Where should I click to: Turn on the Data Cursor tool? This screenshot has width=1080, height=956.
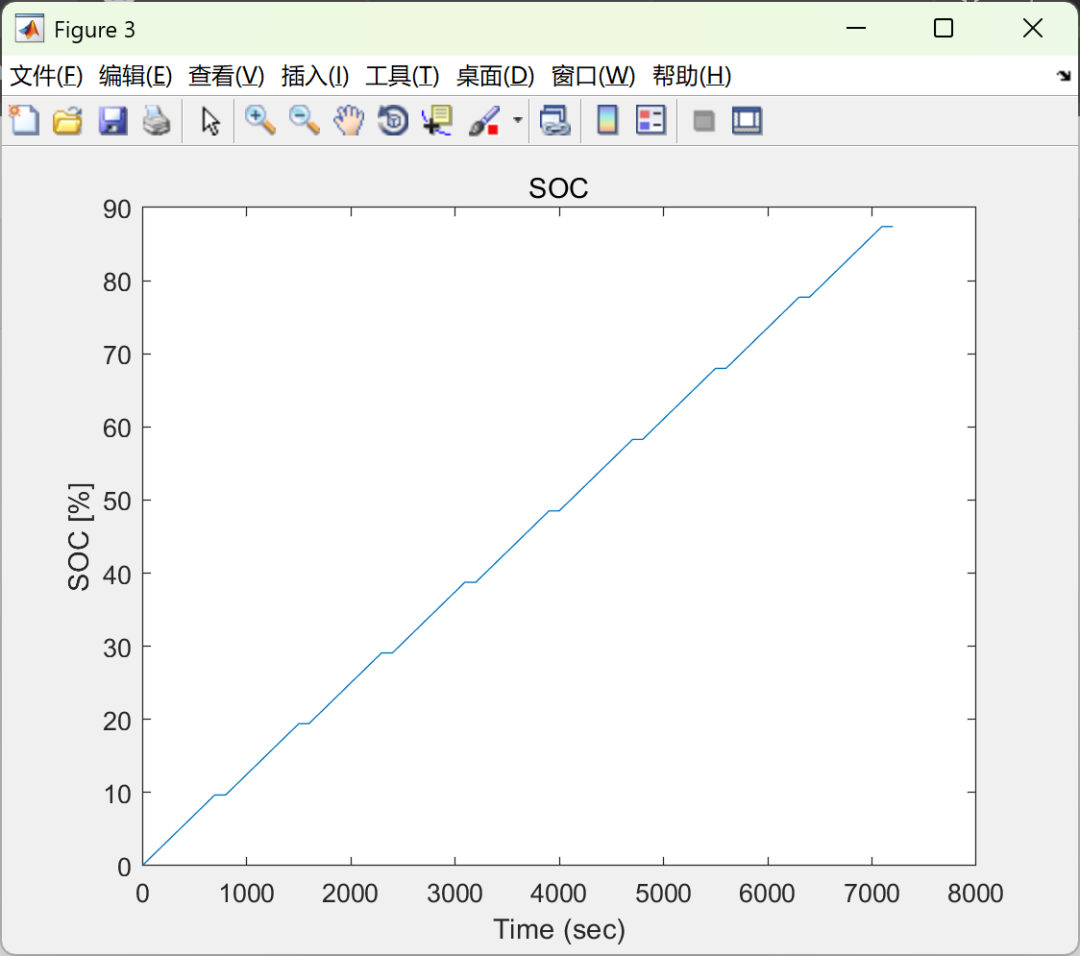pos(436,120)
